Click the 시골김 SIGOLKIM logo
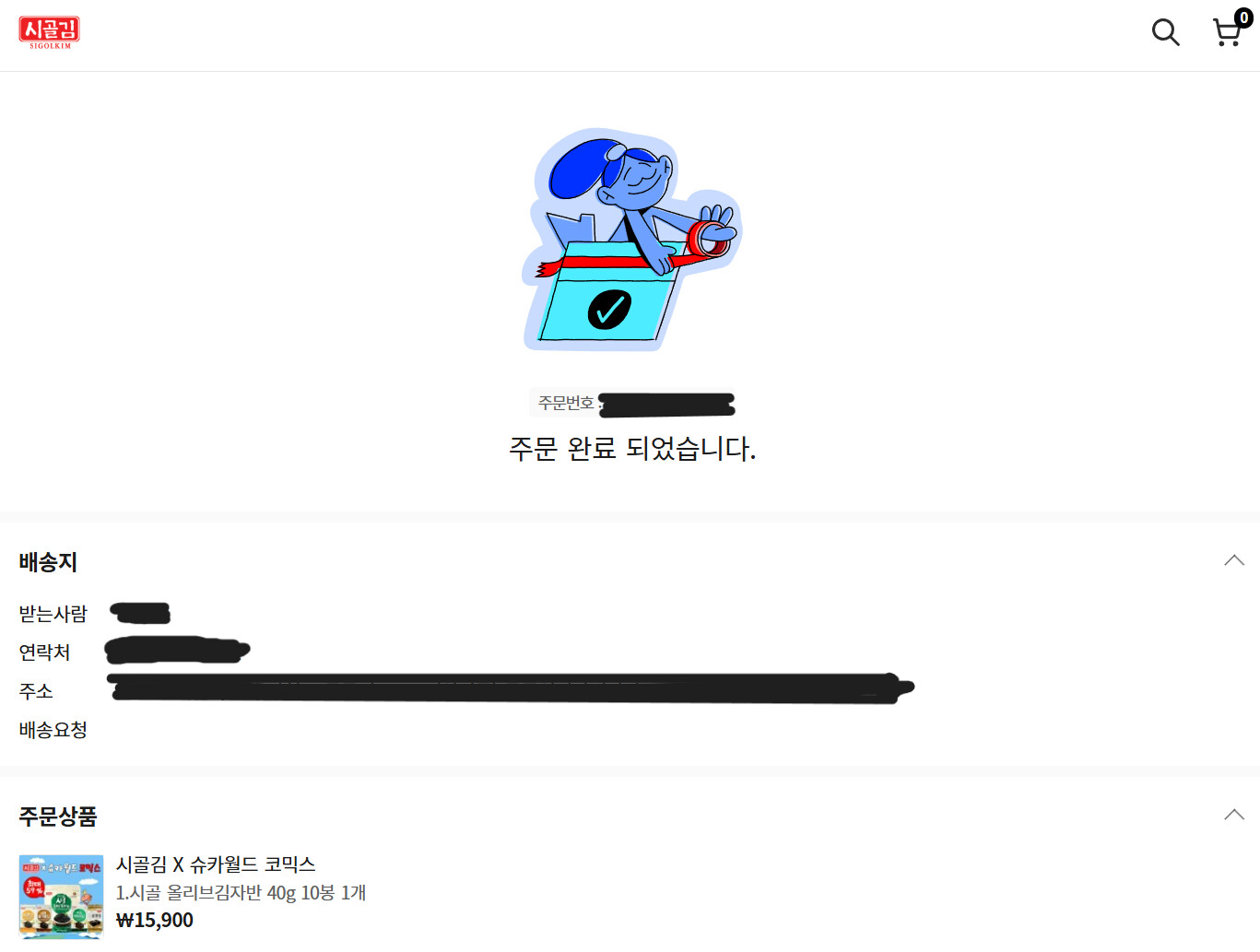Viewport: 1260px width, 952px height. (x=50, y=32)
